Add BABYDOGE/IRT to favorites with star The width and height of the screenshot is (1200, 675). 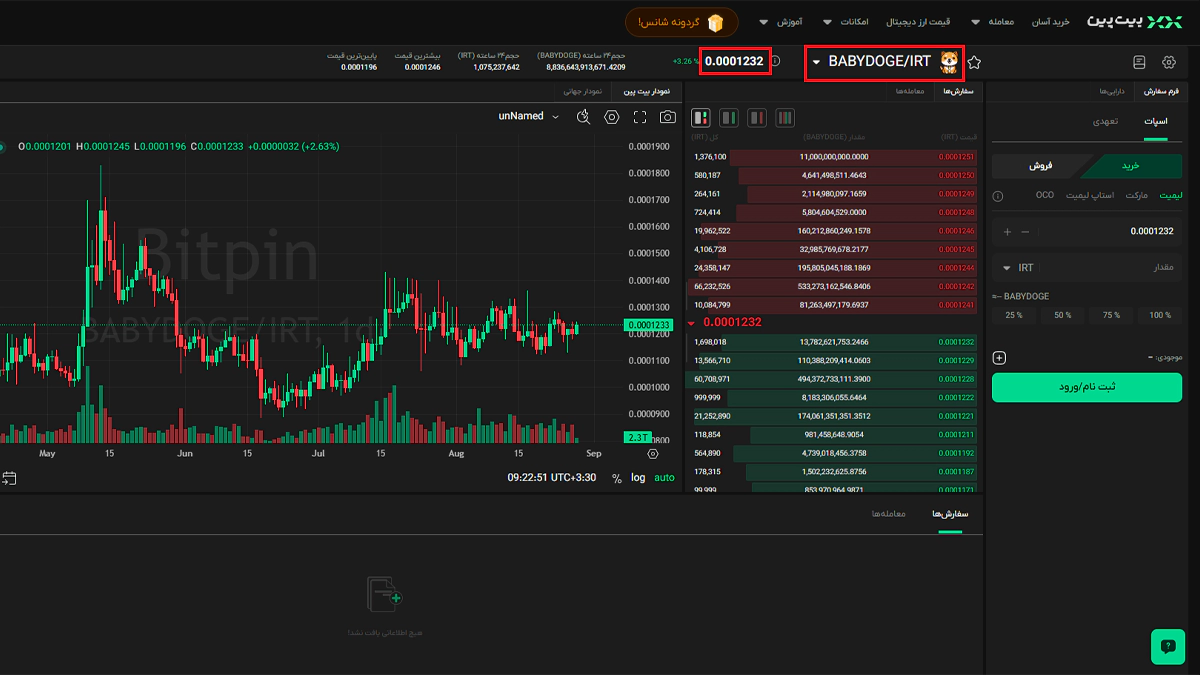(974, 62)
